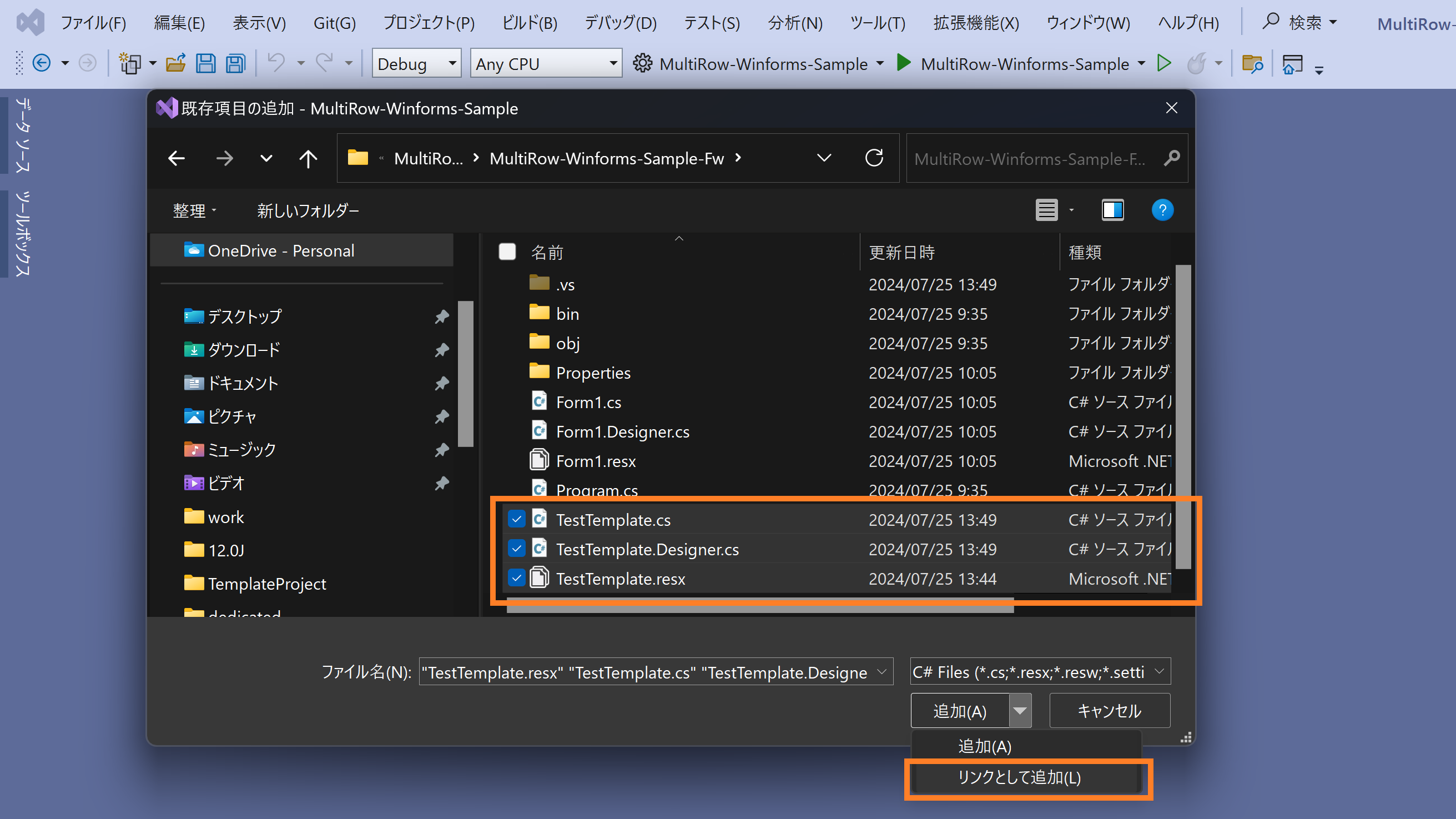The image size is (1456, 819).
Task: Click the ファイル名 file name input field
Action: coord(647,671)
